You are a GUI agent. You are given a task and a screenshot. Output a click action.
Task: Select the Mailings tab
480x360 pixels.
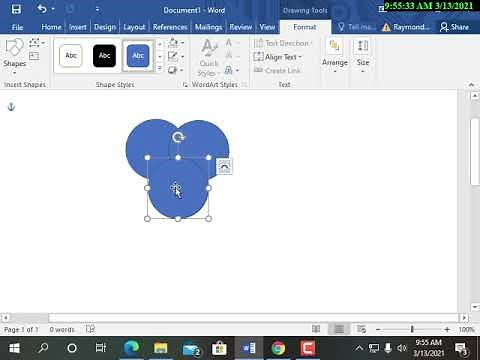point(208,27)
